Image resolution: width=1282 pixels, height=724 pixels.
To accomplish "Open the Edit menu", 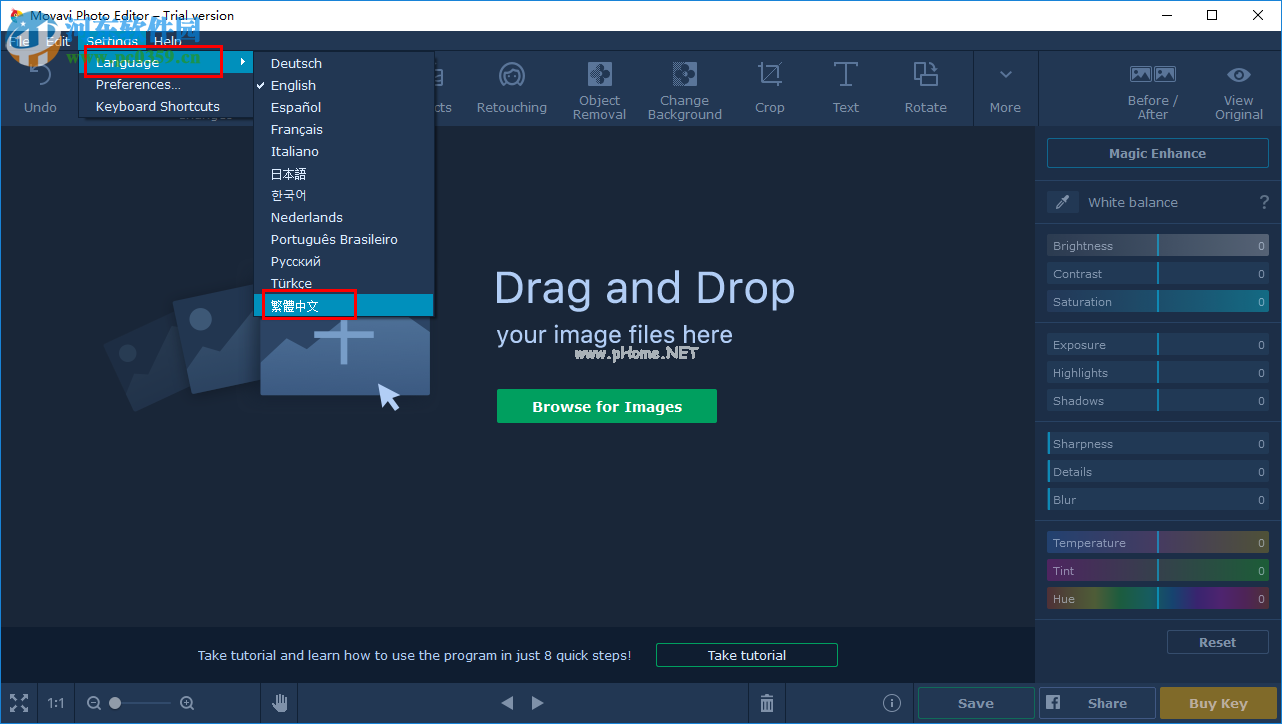I will 58,41.
